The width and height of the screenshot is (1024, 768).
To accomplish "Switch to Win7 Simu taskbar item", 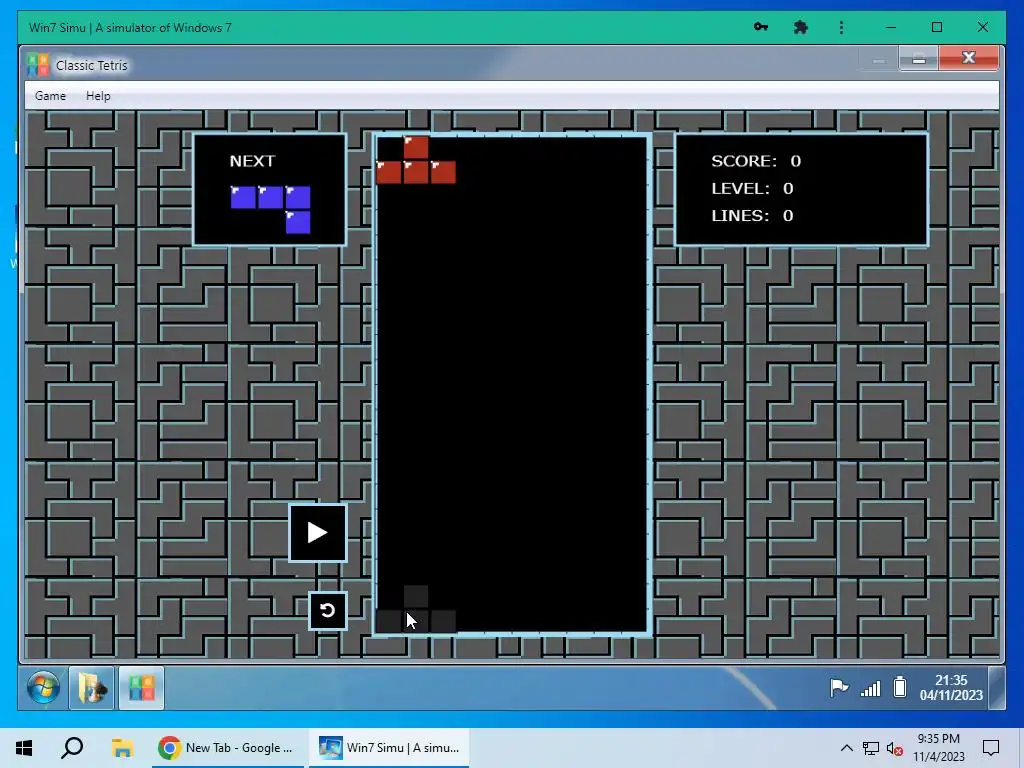I will point(389,748).
